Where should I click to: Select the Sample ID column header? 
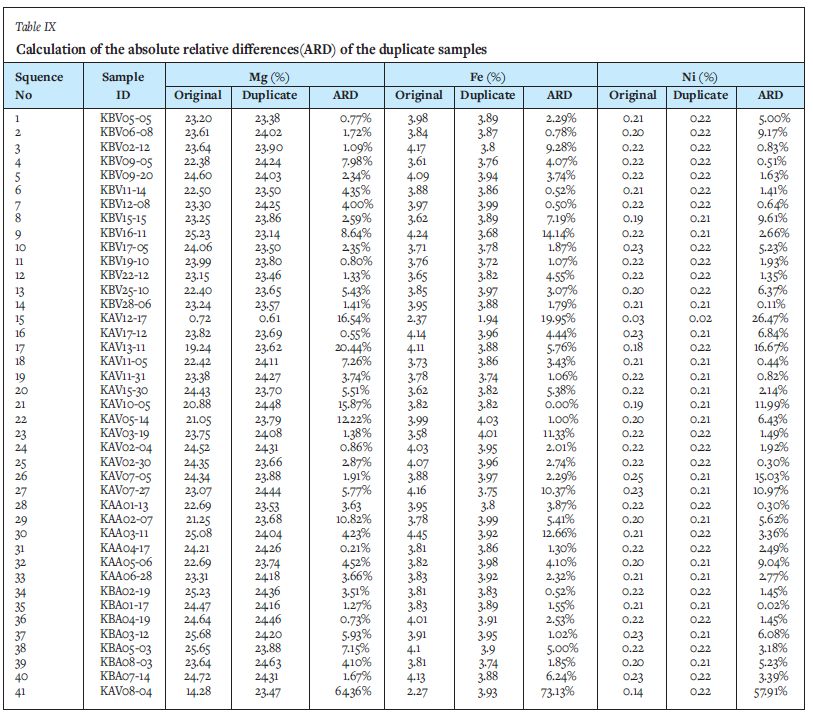(x=123, y=86)
